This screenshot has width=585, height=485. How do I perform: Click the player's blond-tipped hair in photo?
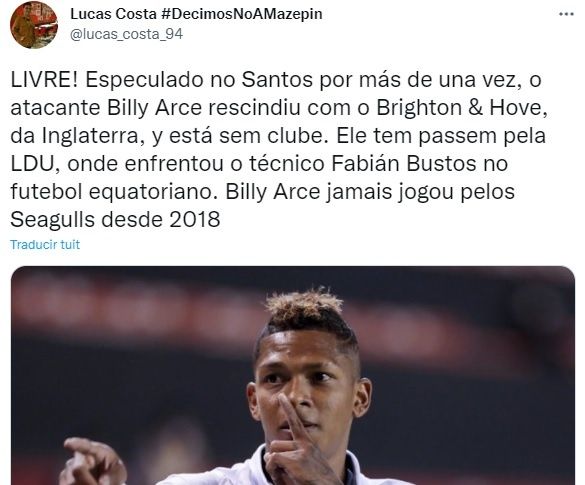tap(305, 306)
